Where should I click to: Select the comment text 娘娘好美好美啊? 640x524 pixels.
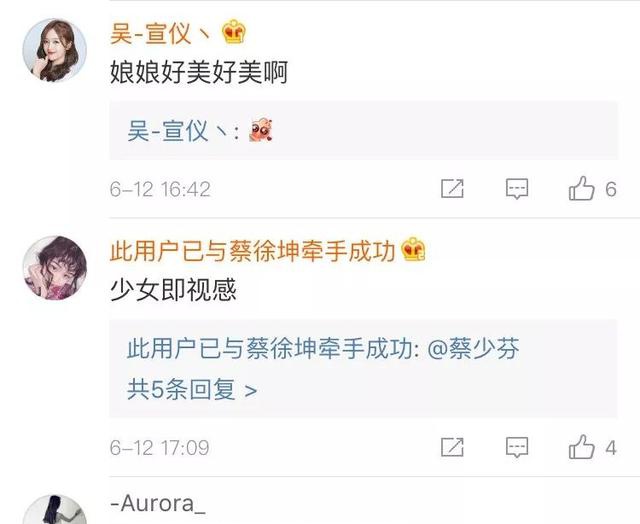tap(199, 73)
